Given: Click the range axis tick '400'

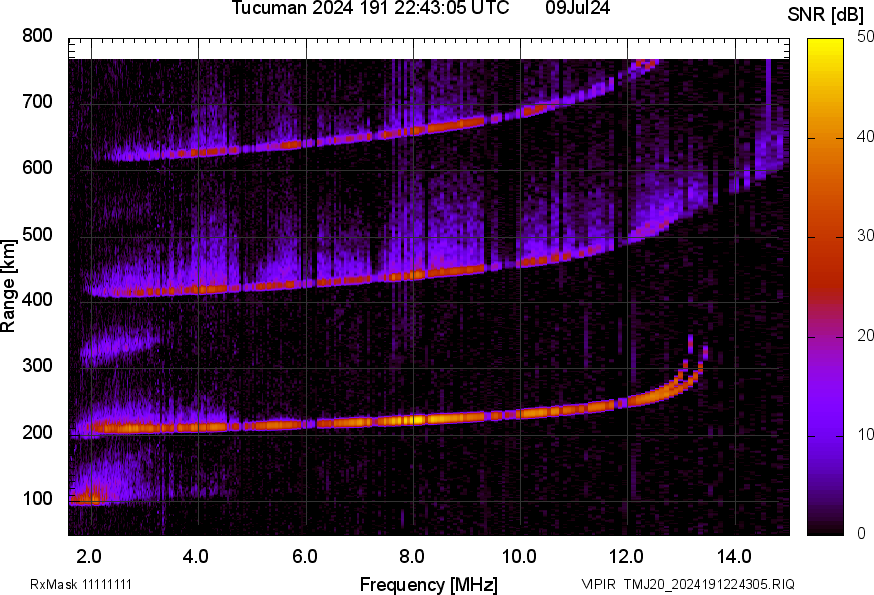Looking at the screenshot, I should pyautogui.click(x=37, y=300).
